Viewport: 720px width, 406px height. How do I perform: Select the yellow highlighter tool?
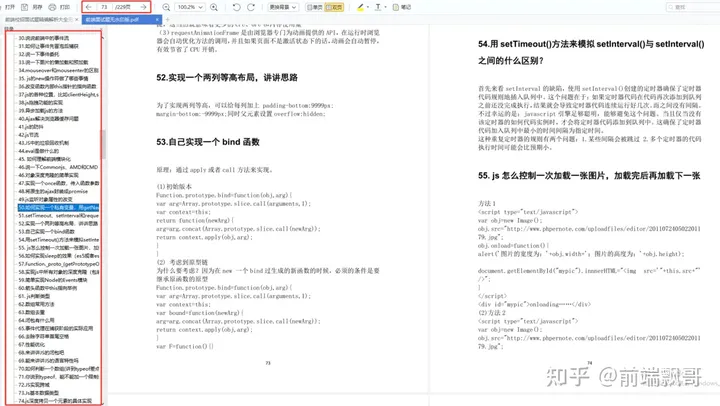coord(360,7)
